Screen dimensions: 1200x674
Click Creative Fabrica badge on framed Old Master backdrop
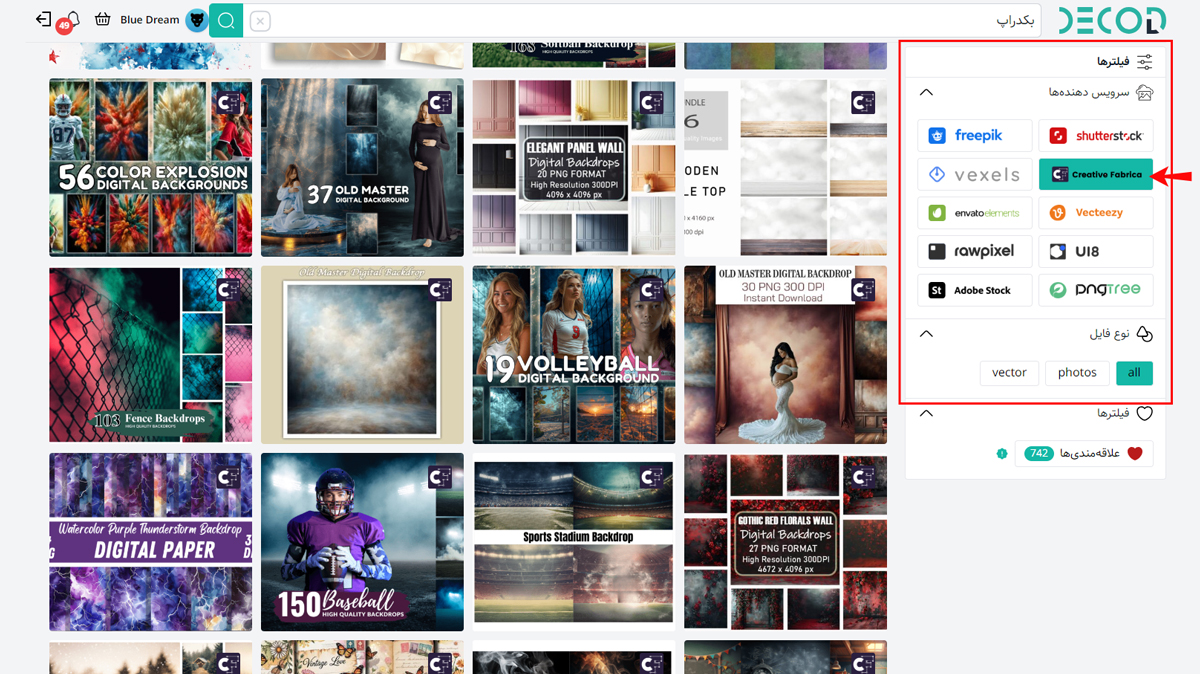(440, 290)
